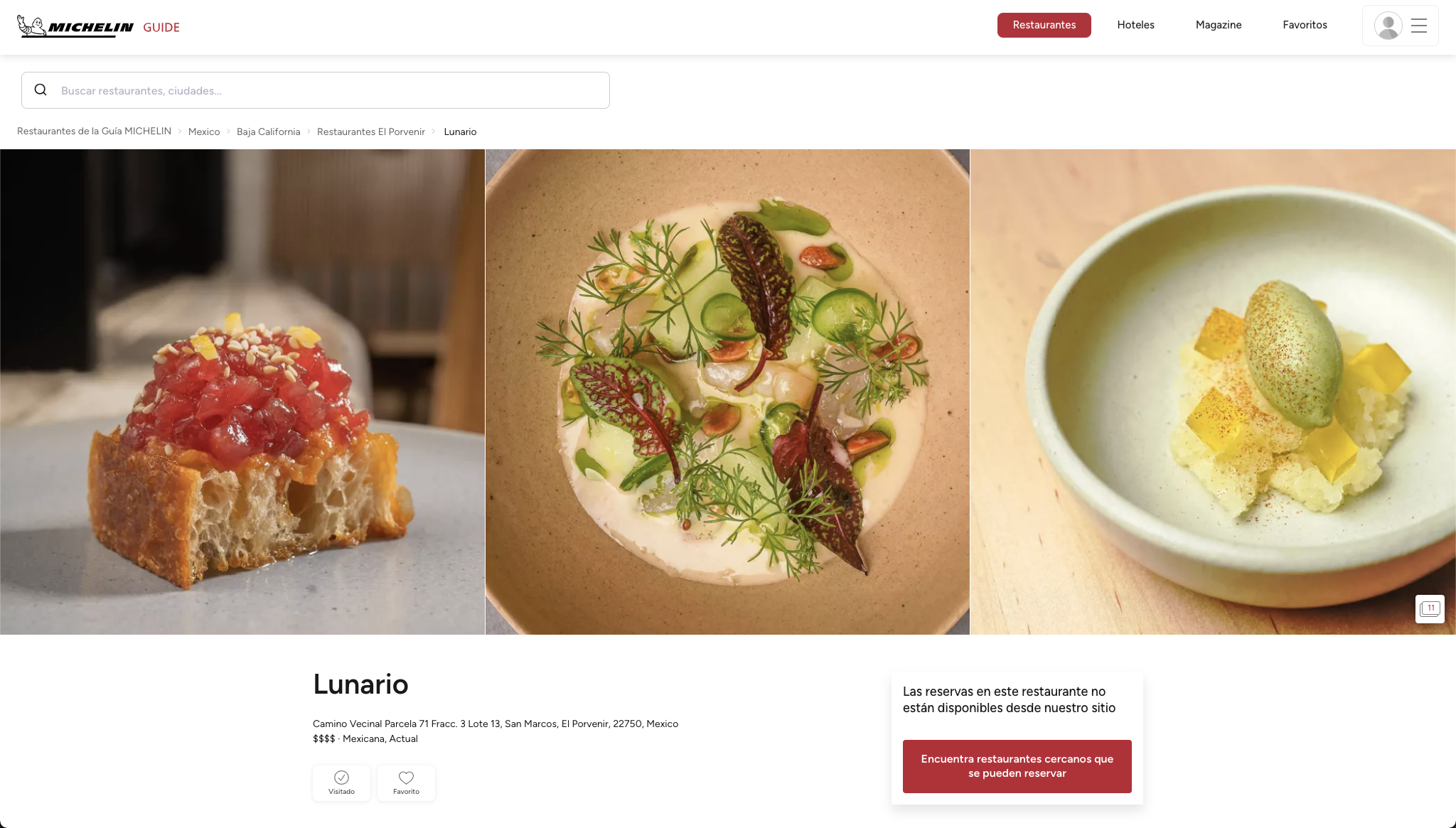1456x828 pixels.
Task: Click the heart icon for Favorito
Action: click(406, 778)
